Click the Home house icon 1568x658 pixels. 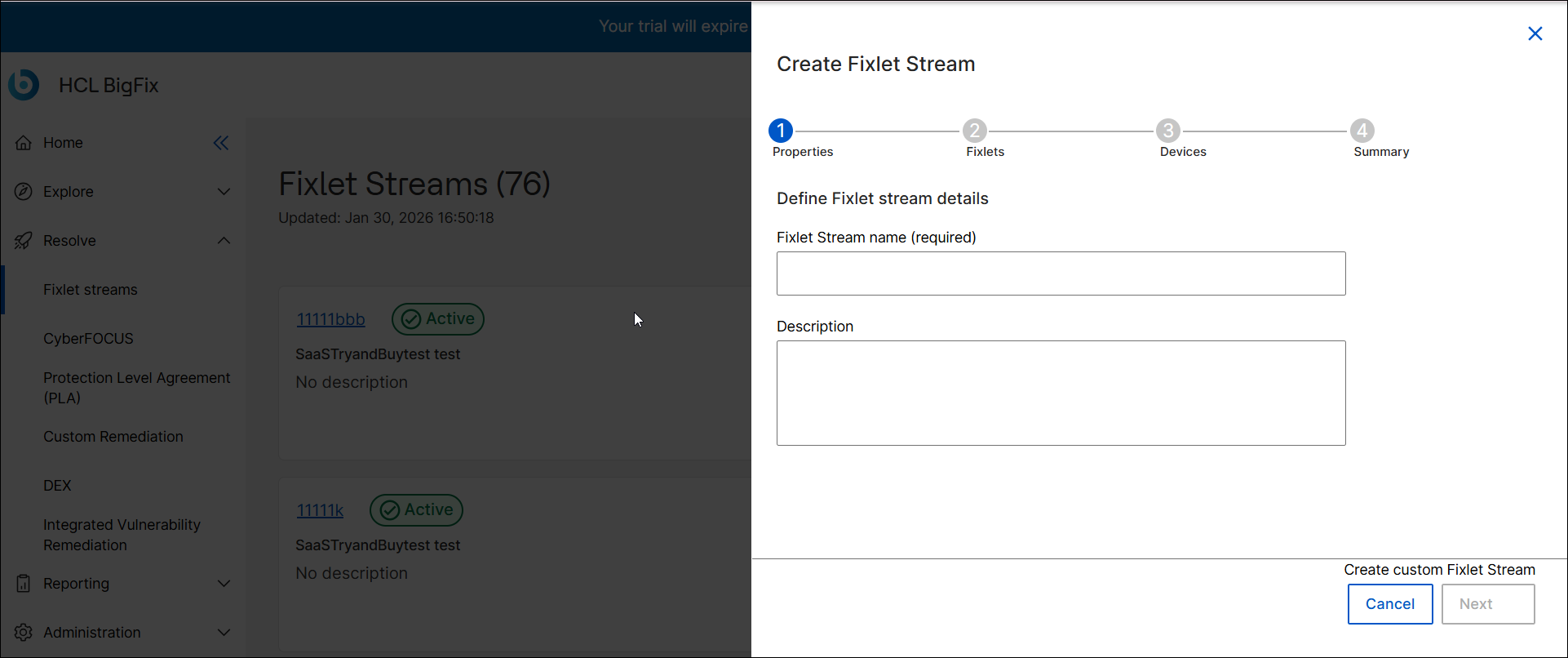[24, 143]
